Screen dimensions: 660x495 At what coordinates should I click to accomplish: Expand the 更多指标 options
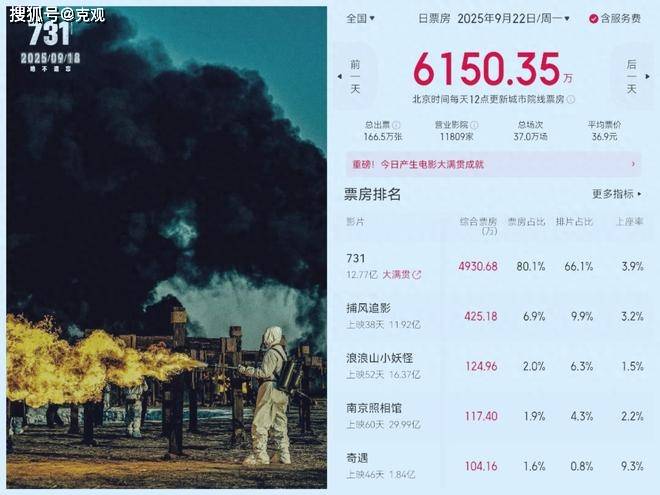617,194
